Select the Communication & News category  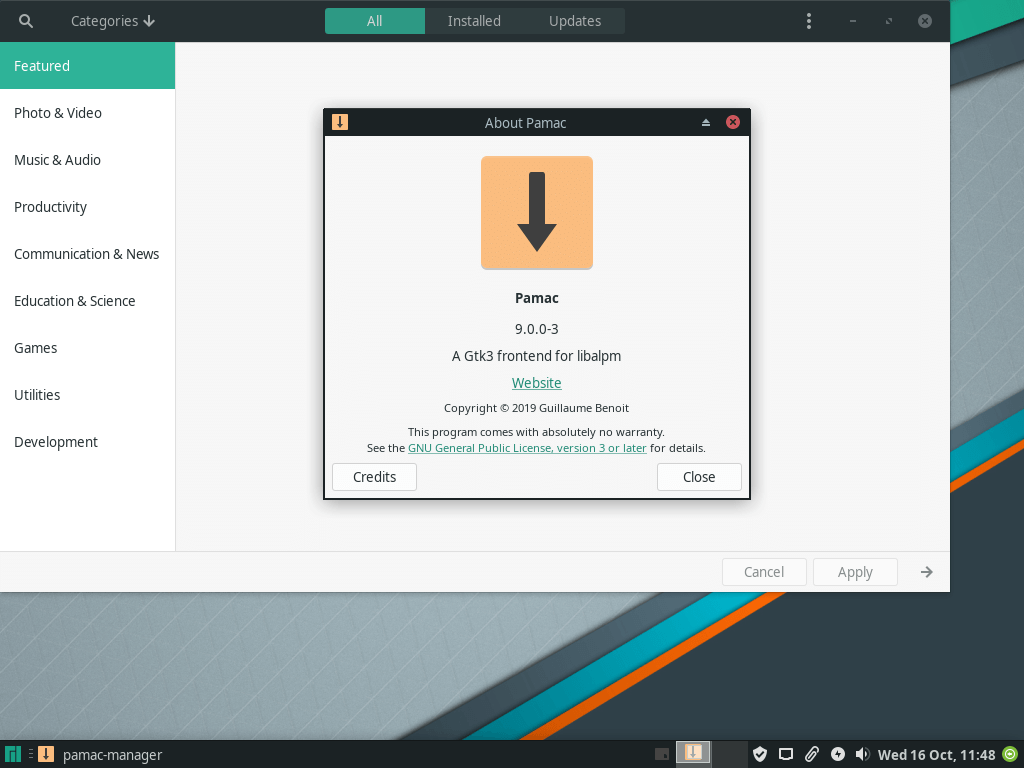point(88,254)
